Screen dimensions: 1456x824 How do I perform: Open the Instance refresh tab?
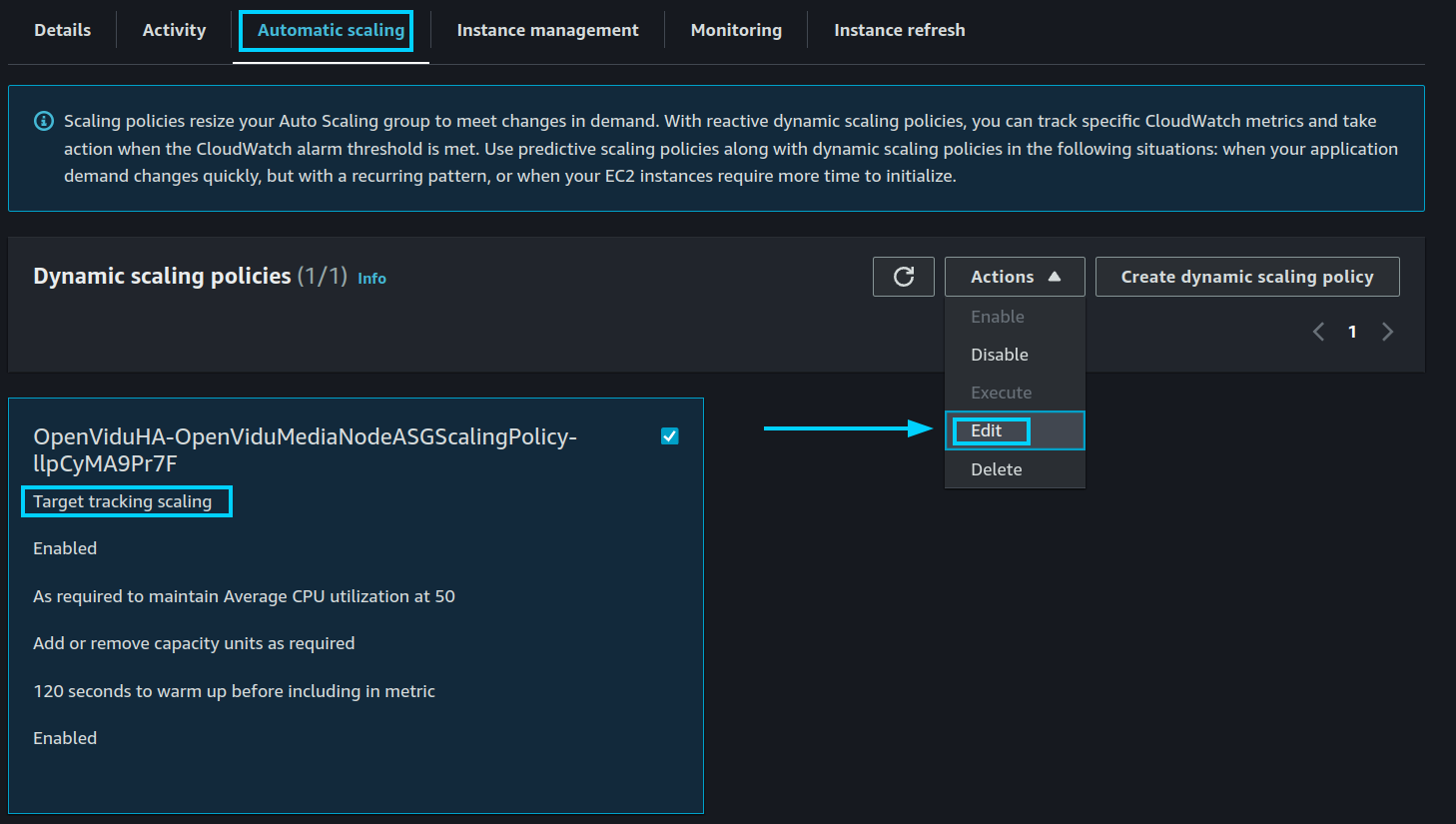click(x=899, y=30)
